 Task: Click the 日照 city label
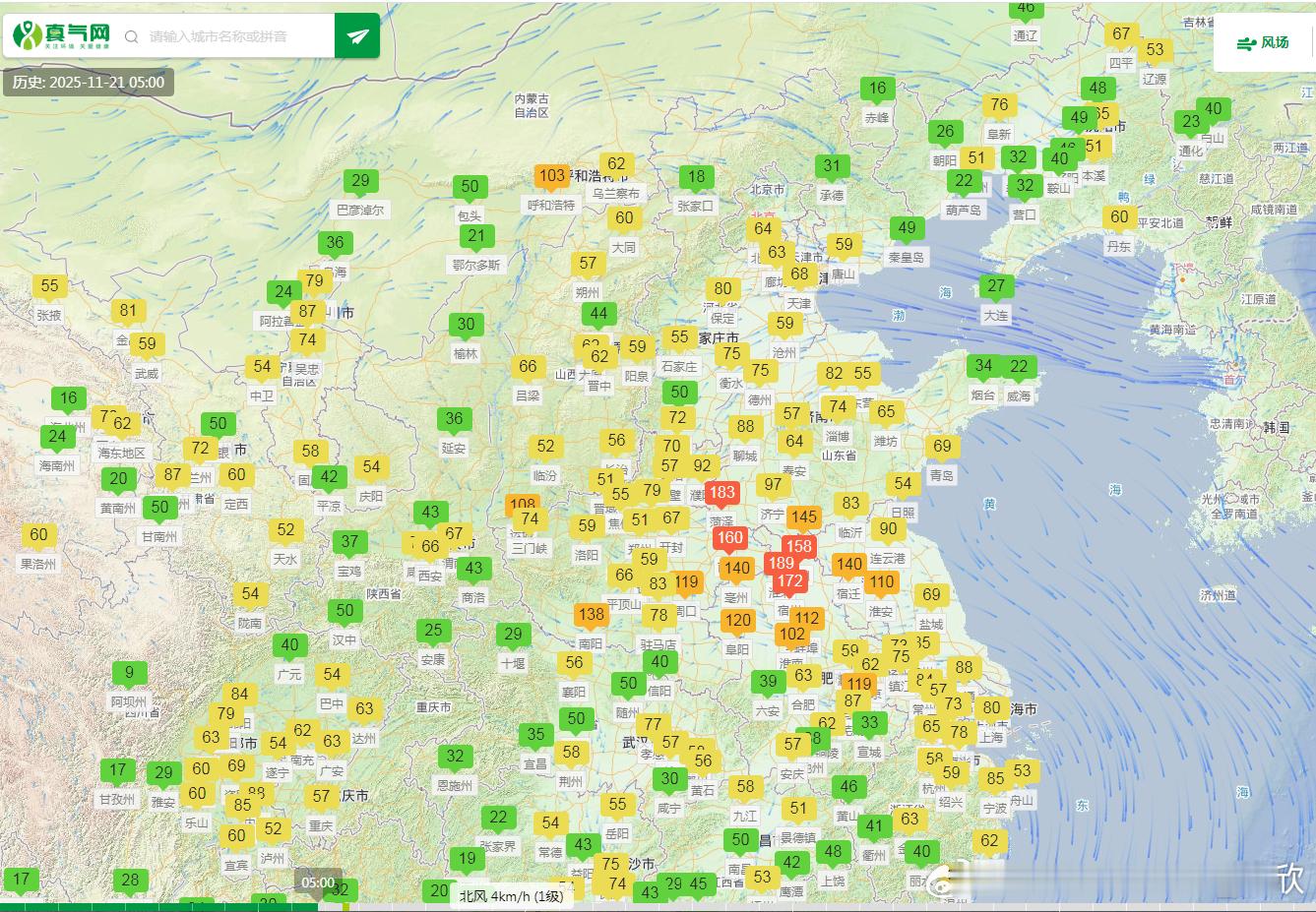903,513
